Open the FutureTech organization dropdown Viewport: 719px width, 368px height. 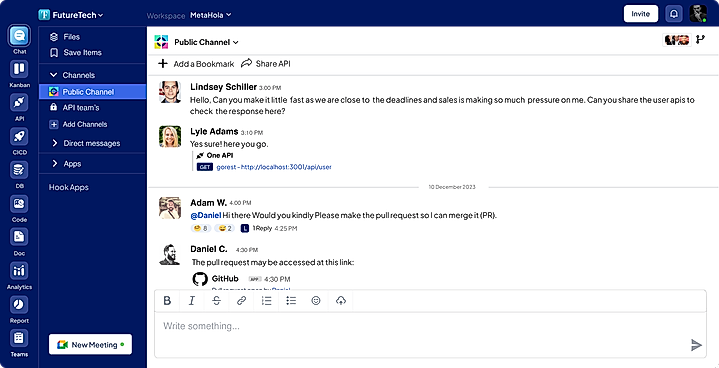click(71, 15)
